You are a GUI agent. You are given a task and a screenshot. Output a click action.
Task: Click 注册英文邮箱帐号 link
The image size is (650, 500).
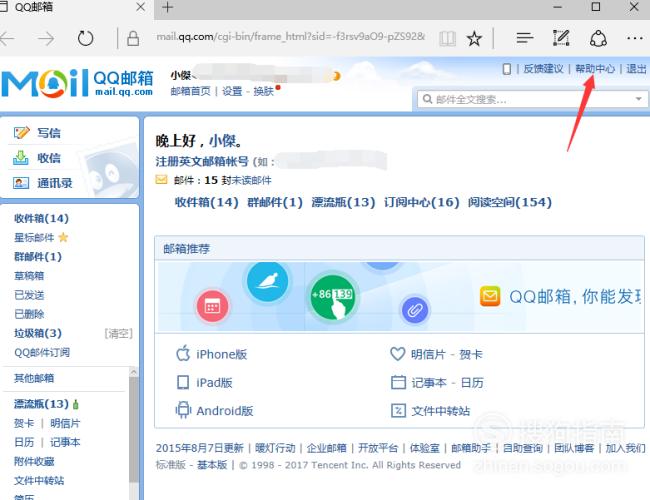click(202, 161)
